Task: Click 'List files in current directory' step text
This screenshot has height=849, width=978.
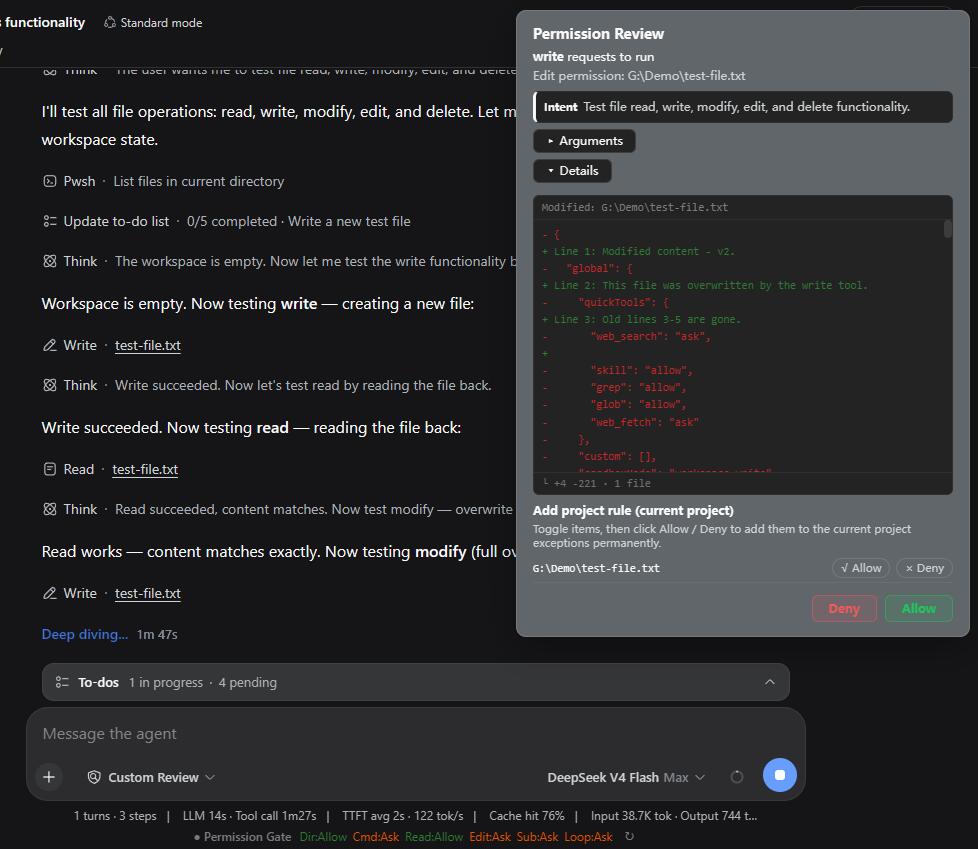Action: pos(198,182)
